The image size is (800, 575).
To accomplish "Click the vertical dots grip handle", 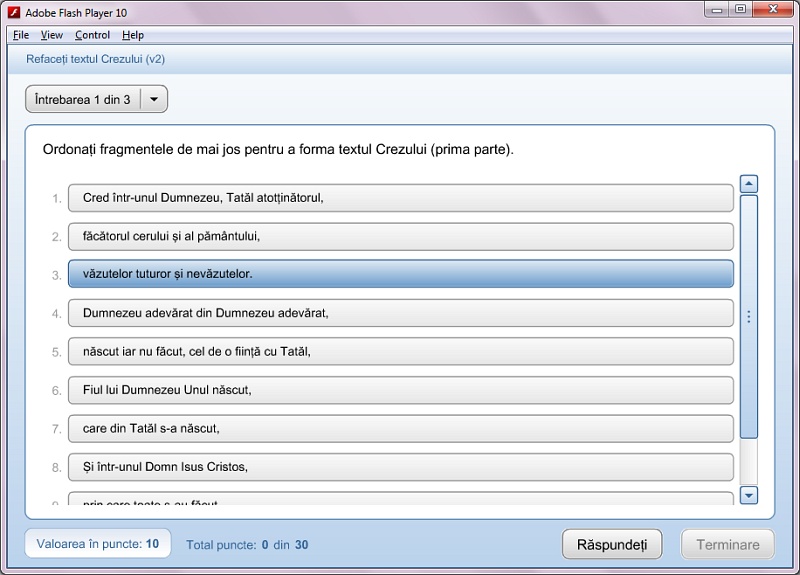I will pos(748,316).
